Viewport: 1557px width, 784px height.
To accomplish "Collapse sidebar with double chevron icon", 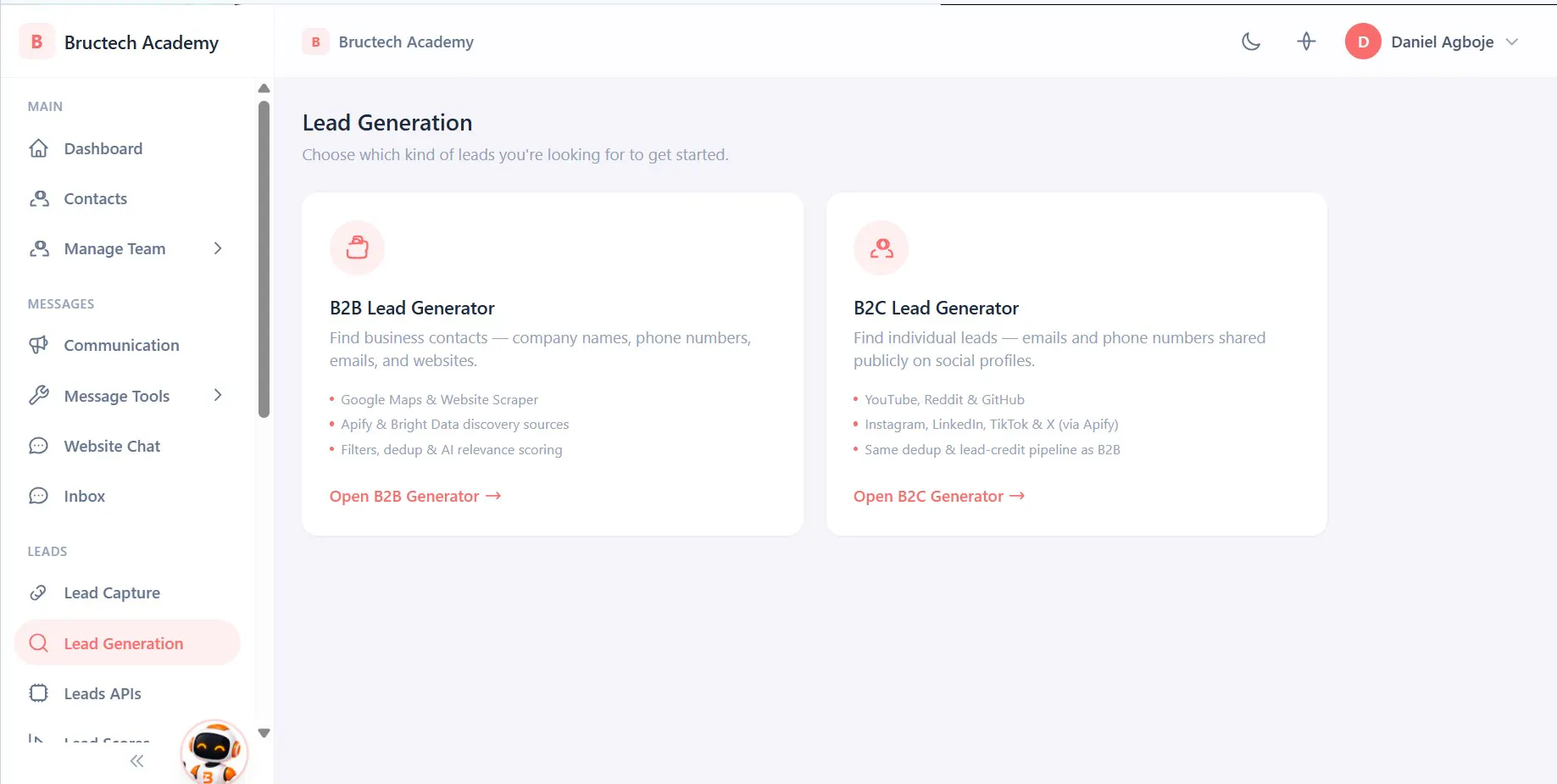I will [136, 761].
